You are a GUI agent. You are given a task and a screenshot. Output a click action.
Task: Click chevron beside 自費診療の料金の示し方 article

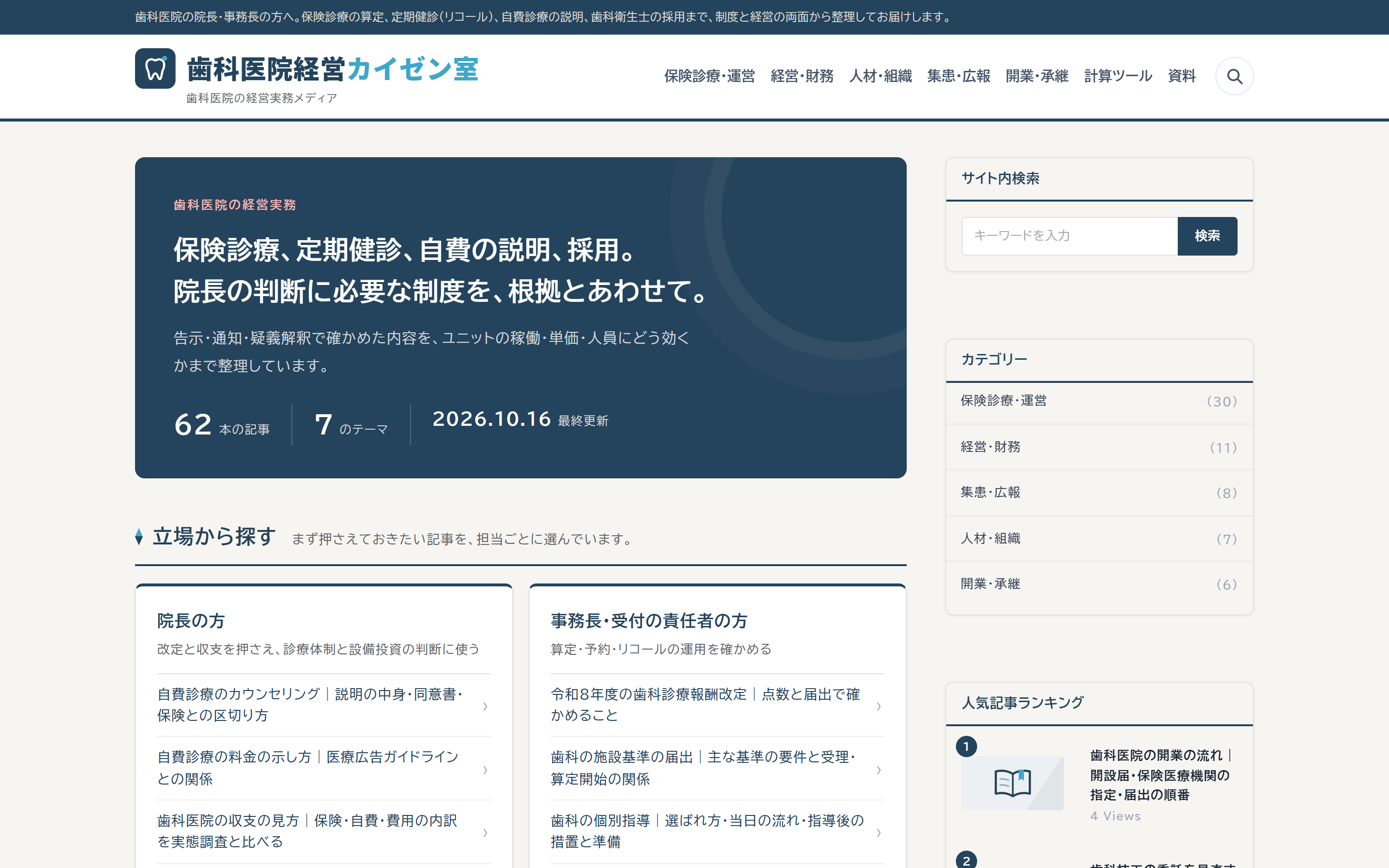point(485,769)
